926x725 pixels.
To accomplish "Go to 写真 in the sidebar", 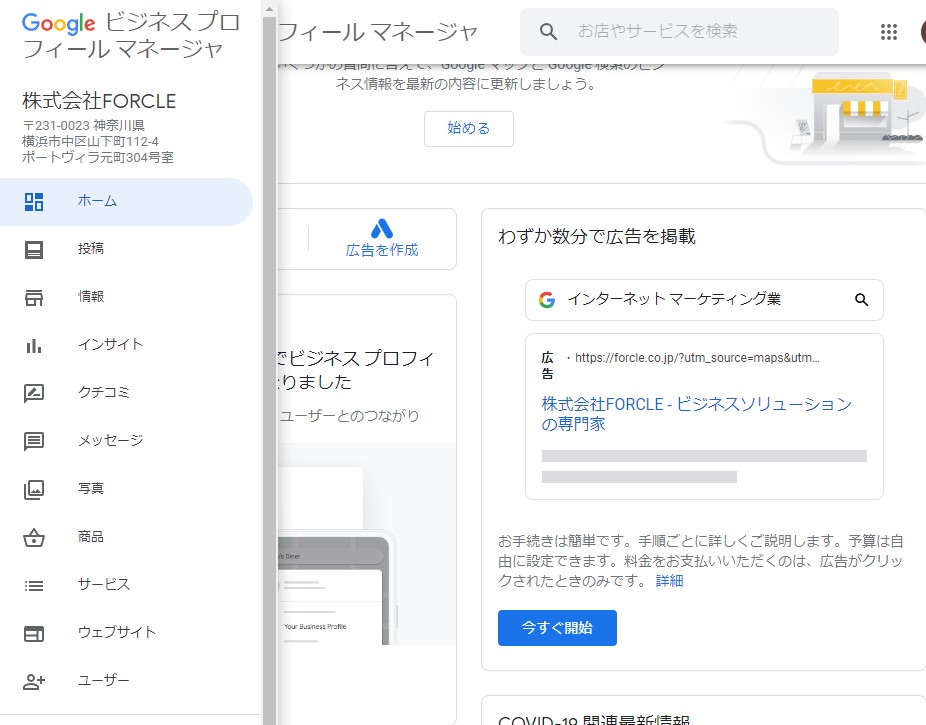I will (126, 489).
